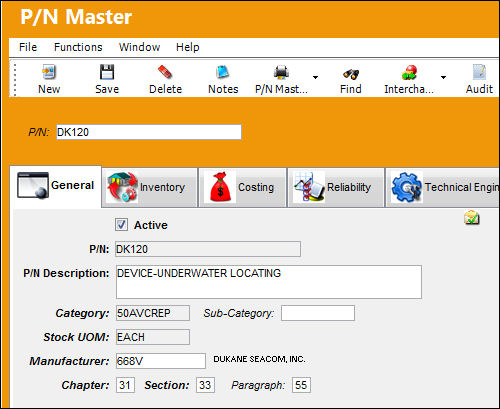
Task: Open the File menu
Action: (28, 47)
